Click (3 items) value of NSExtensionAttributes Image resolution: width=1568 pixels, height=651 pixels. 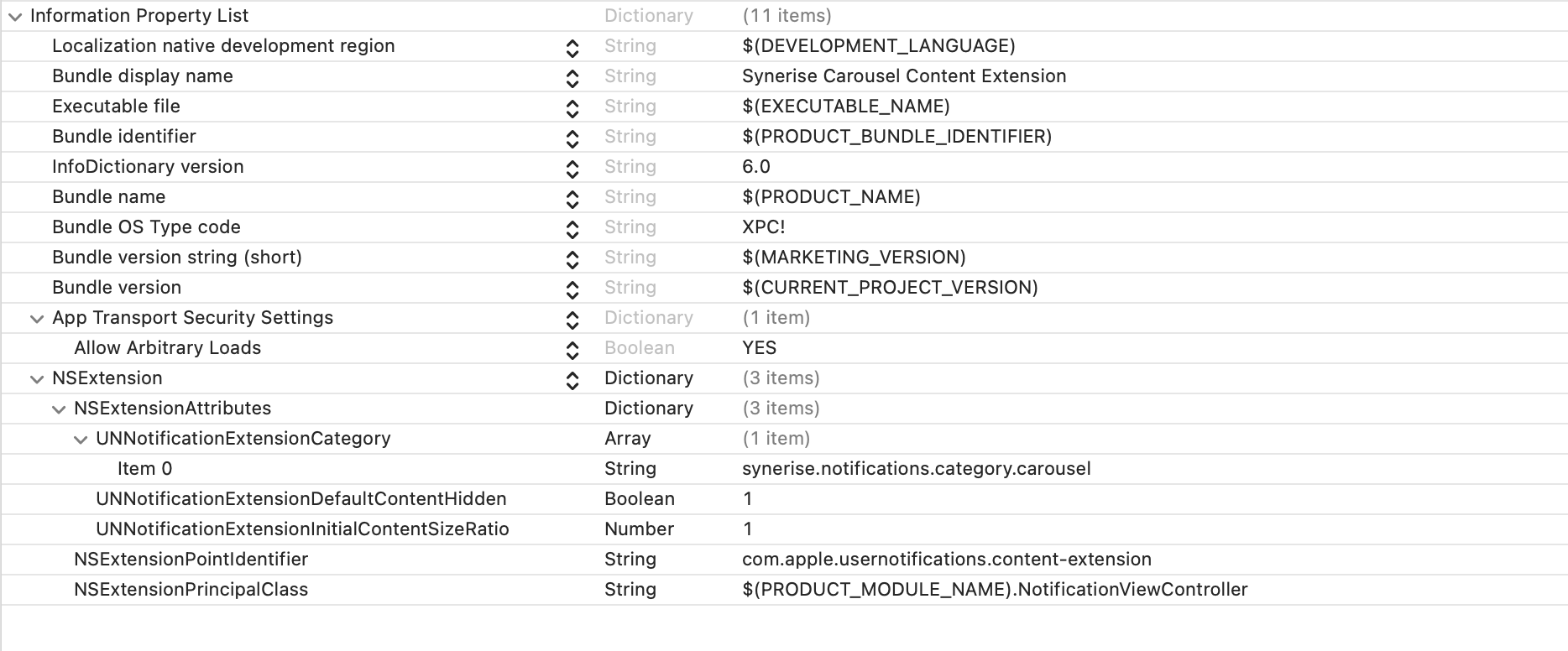coord(781,409)
